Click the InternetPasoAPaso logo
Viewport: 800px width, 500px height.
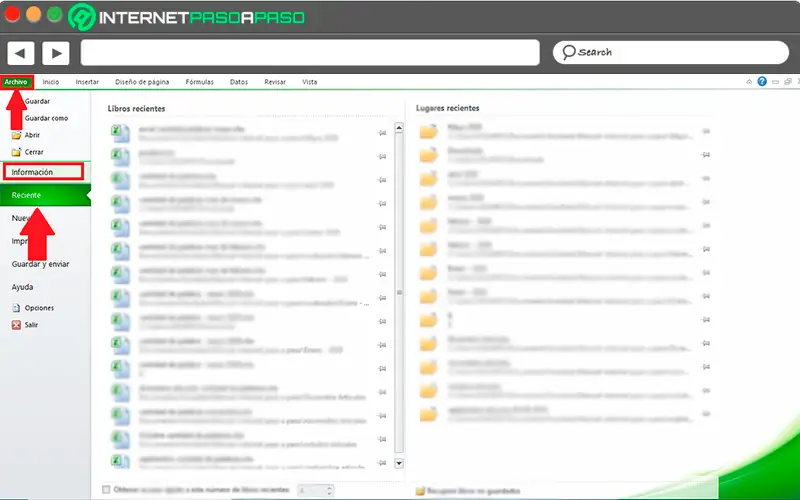[186, 17]
